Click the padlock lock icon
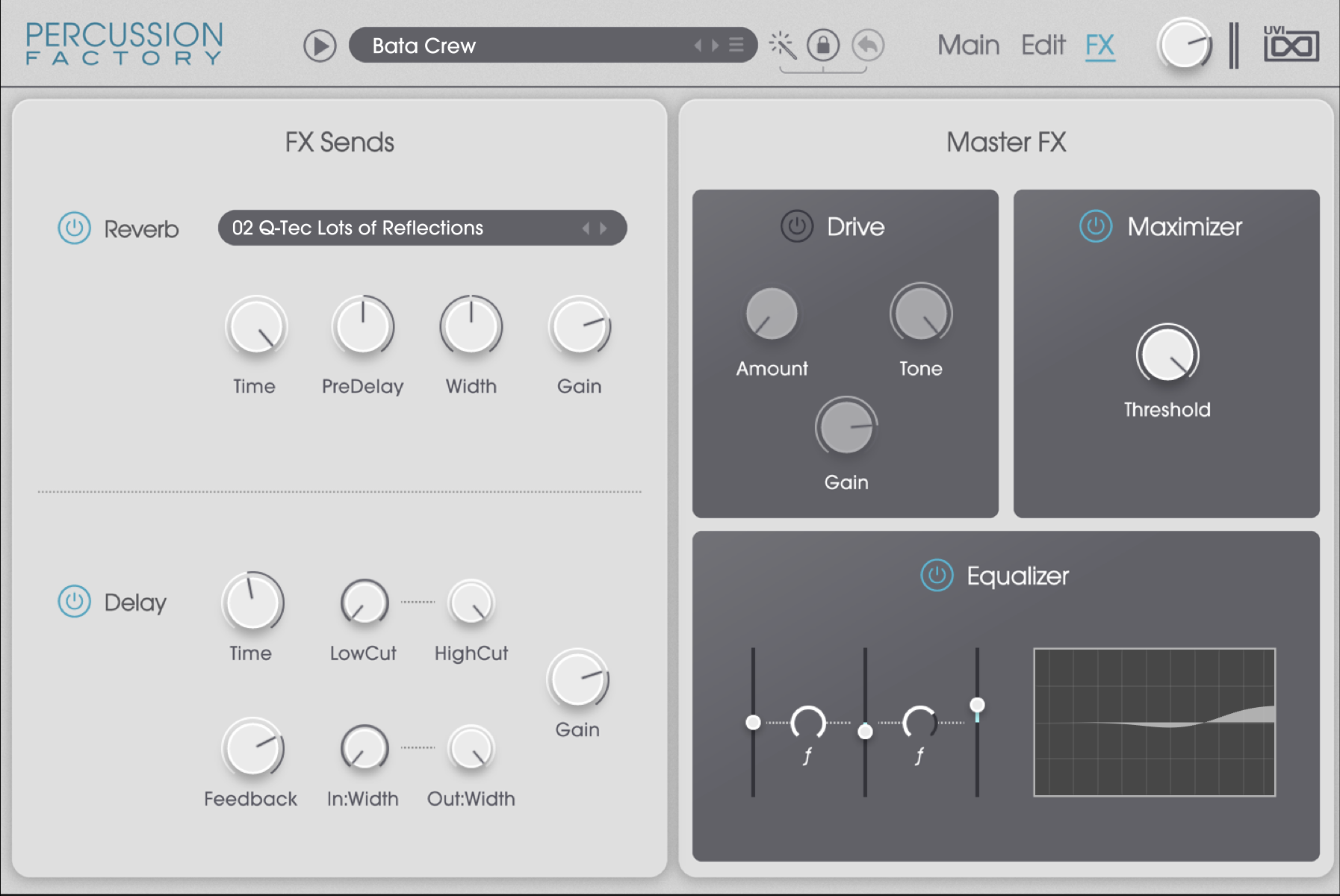Screen dimensions: 1340x896 [x=823, y=46]
